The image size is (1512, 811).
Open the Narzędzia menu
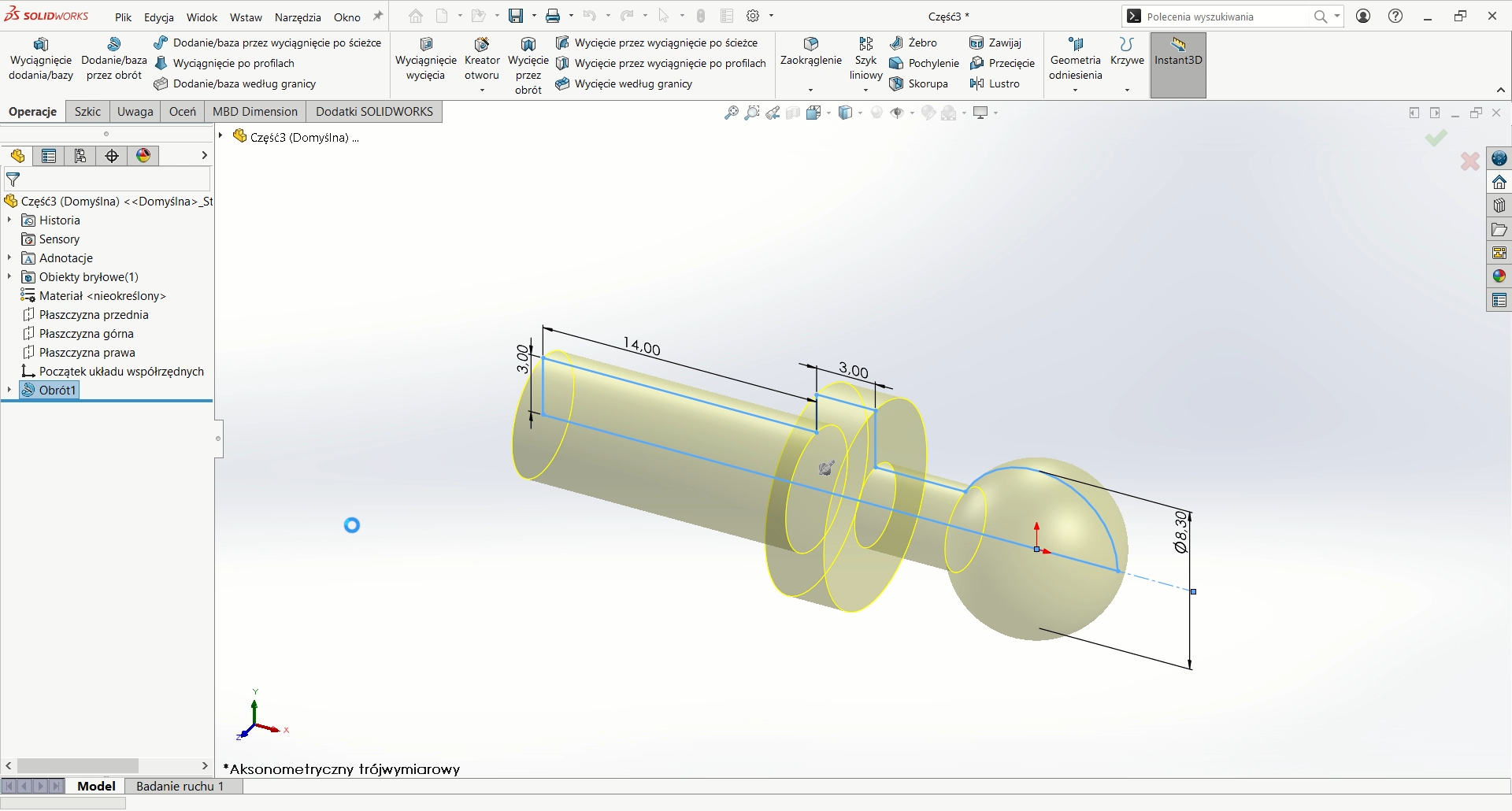pyautogui.click(x=298, y=17)
